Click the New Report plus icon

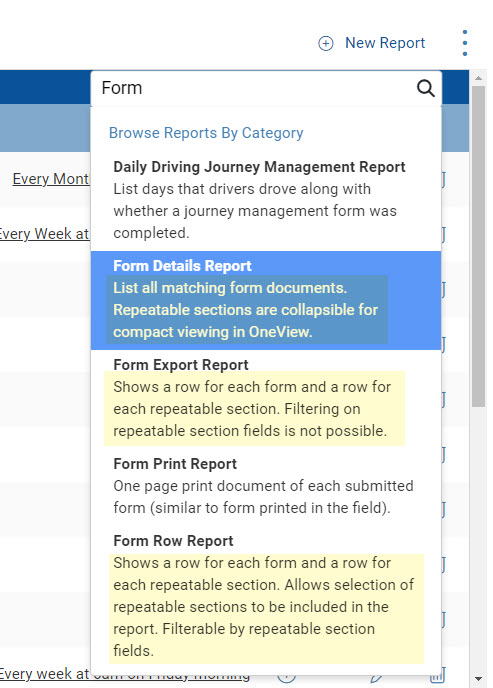tap(325, 43)
